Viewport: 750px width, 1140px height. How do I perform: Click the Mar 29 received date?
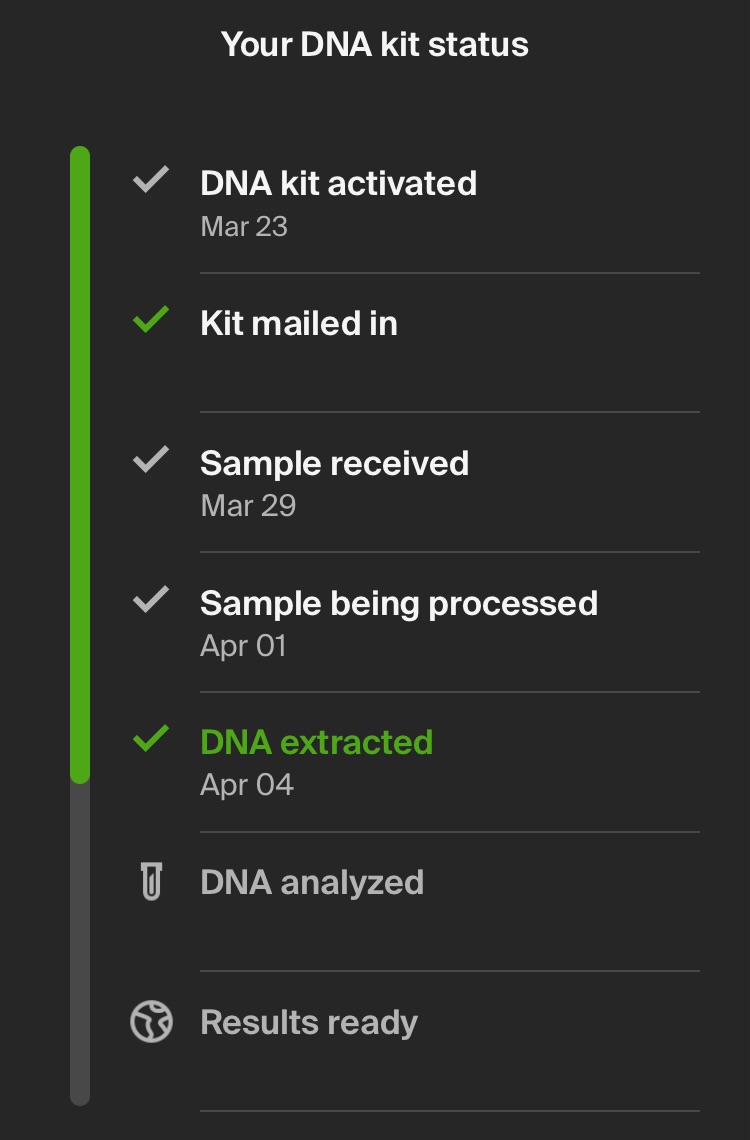pos(248,506)
